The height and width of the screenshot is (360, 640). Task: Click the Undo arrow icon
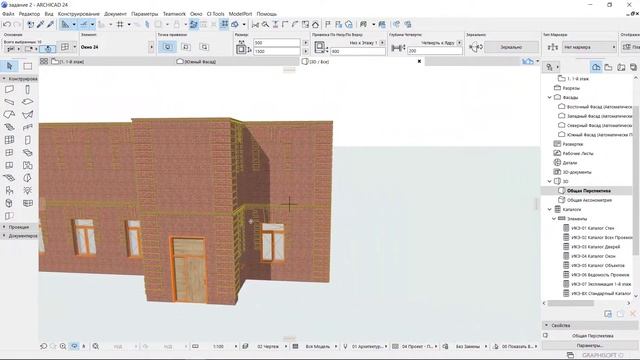click(7, 24)
